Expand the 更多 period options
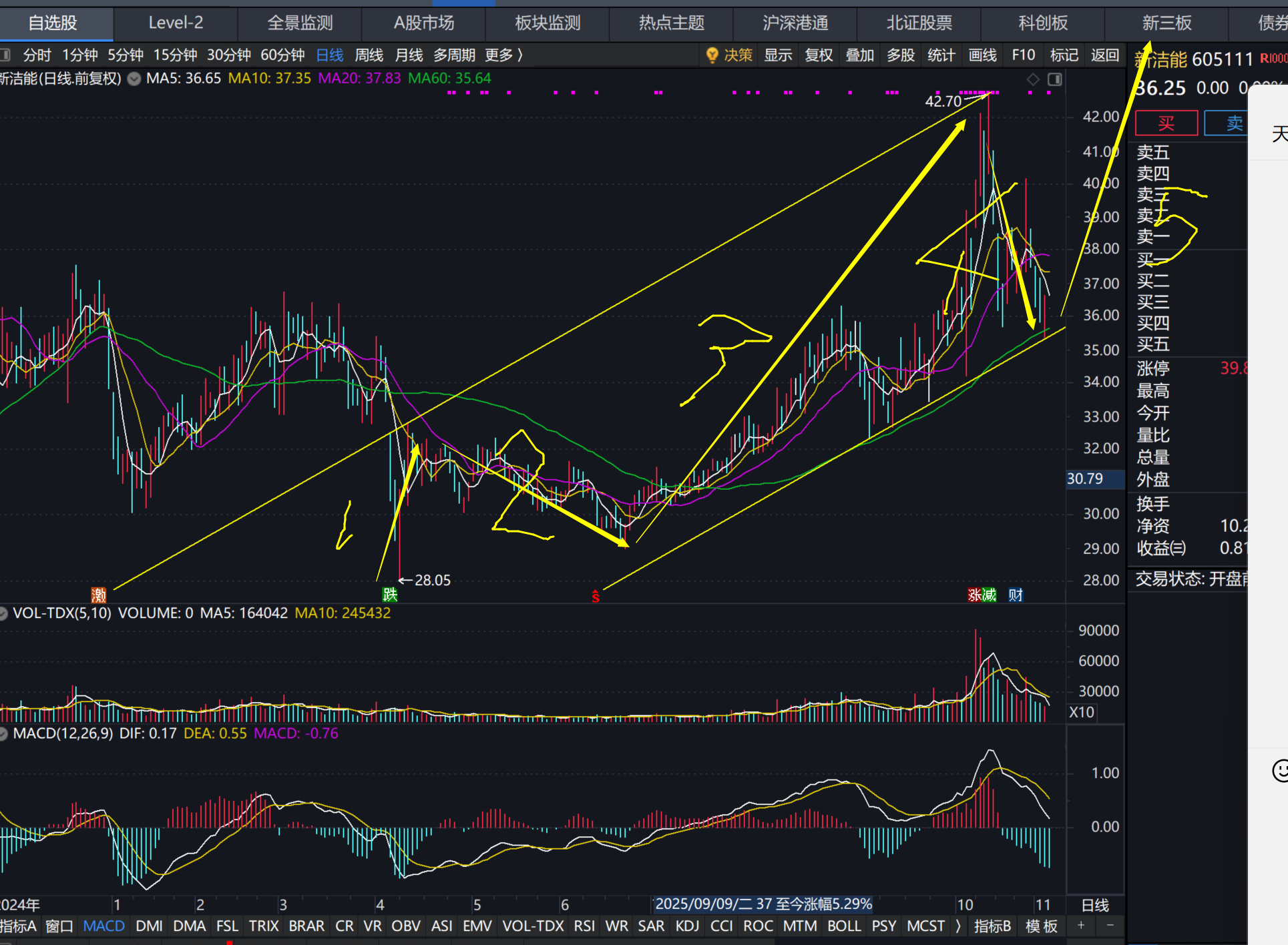 [x=504, y=55]
